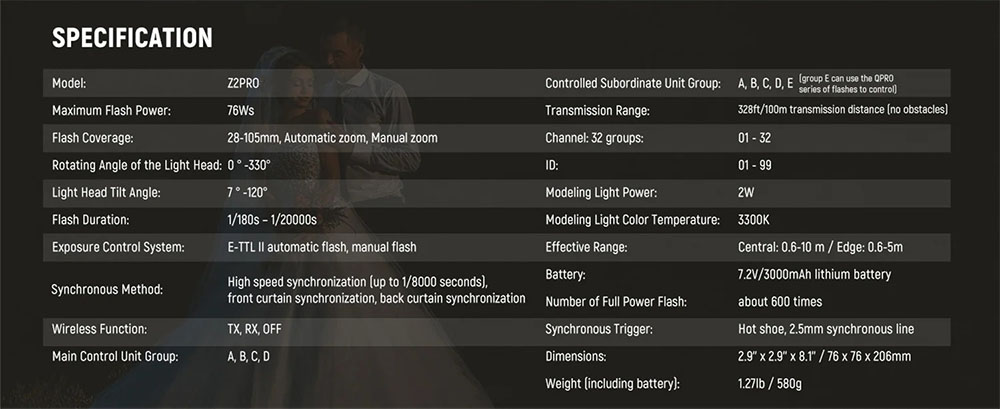Select the 76Ws flash power value

point(241,110)
